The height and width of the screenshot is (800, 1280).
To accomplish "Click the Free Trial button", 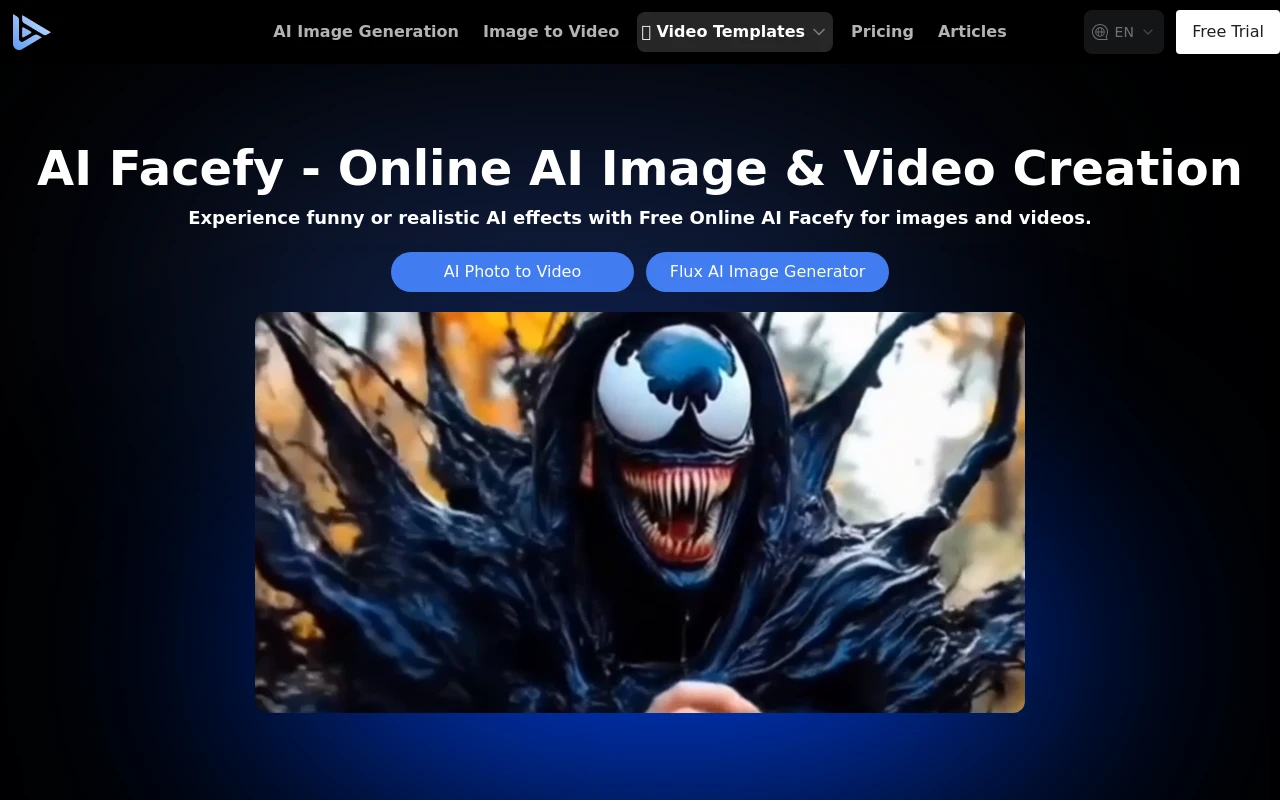I will [x=1228, y=31].
